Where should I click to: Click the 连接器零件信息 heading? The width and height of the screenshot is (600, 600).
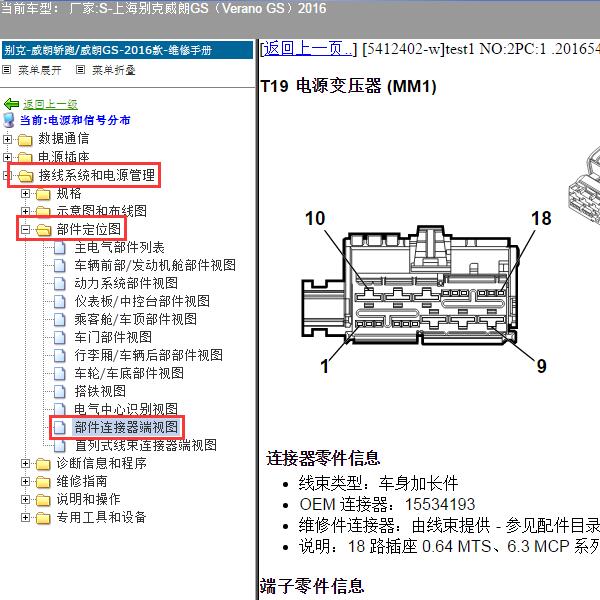click(323, 458)
